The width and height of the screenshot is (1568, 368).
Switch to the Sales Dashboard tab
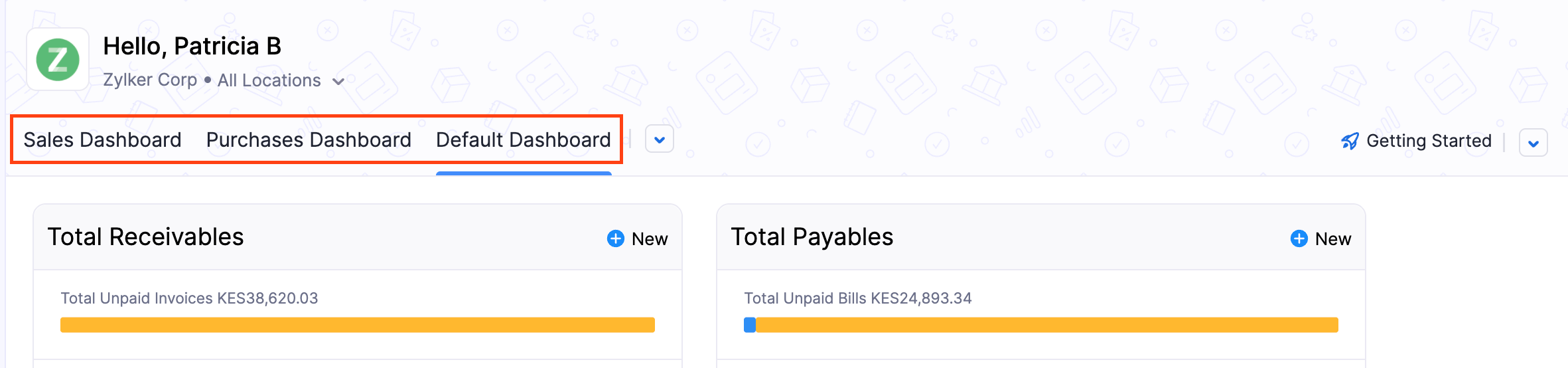[102, 139]
